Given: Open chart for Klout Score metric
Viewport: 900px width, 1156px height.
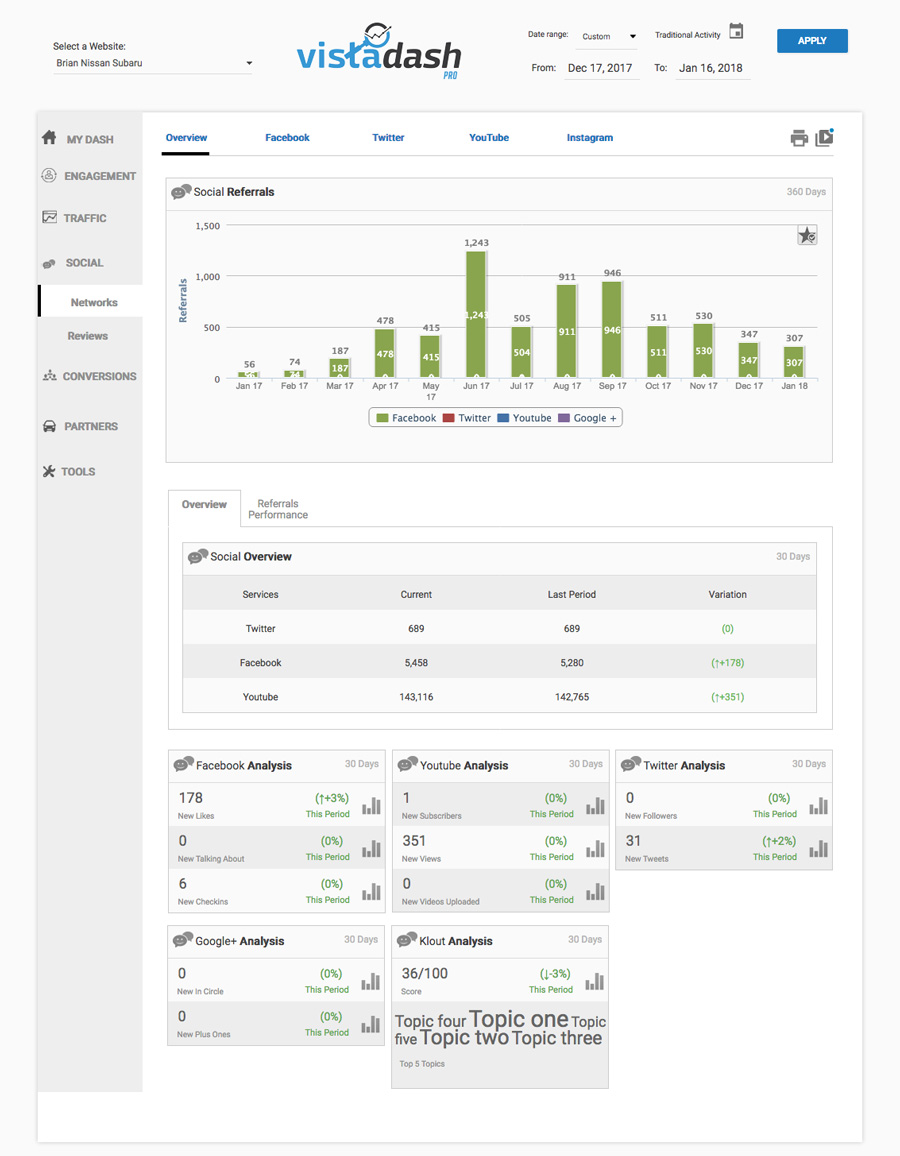Looking at the screenshot, I should (x=595, y=981).
